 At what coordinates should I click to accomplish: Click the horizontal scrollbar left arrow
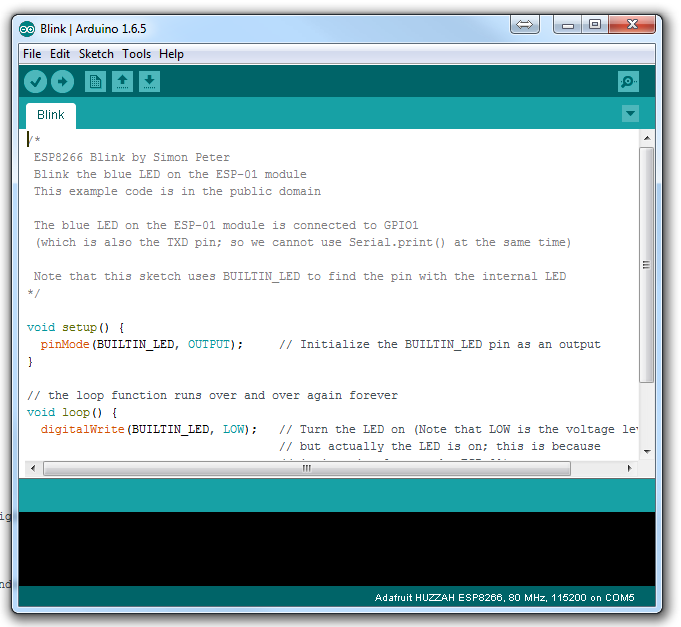click(33, 468)
